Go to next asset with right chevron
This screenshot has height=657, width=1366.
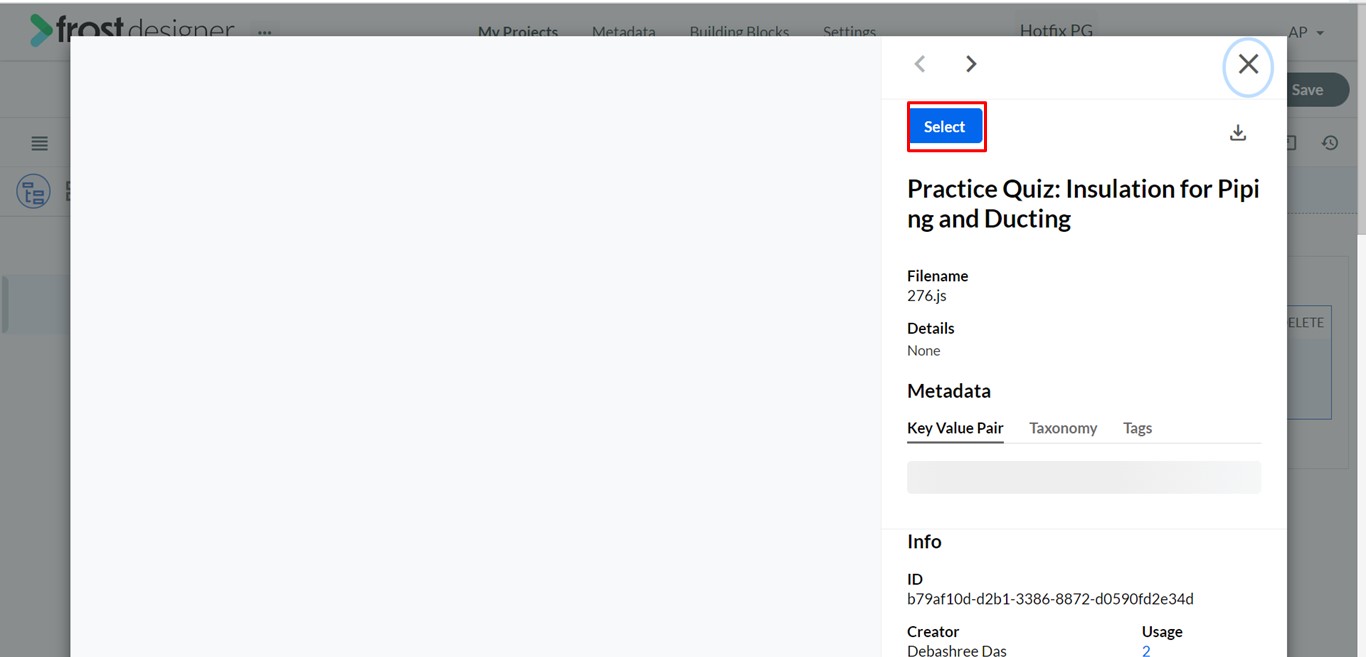tap(971, 64)
